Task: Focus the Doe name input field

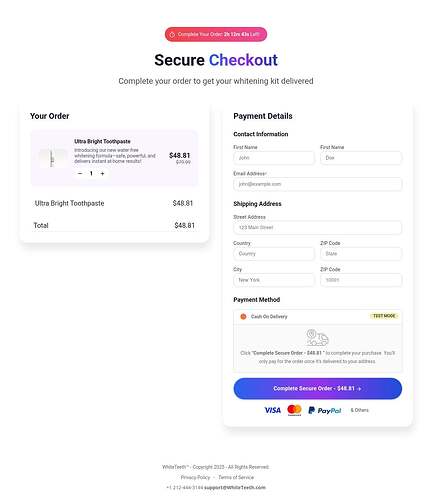Action: click(361, 158)
